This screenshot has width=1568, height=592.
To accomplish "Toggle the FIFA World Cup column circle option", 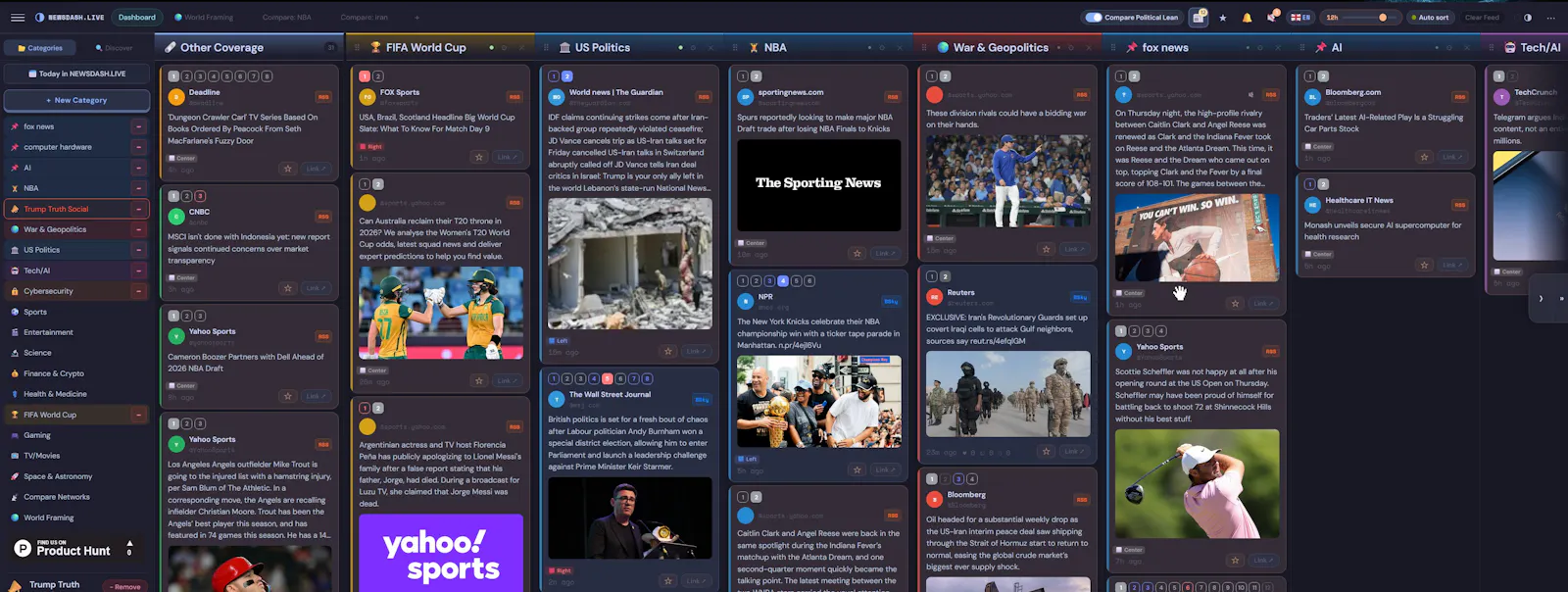I will click(504, 47).
